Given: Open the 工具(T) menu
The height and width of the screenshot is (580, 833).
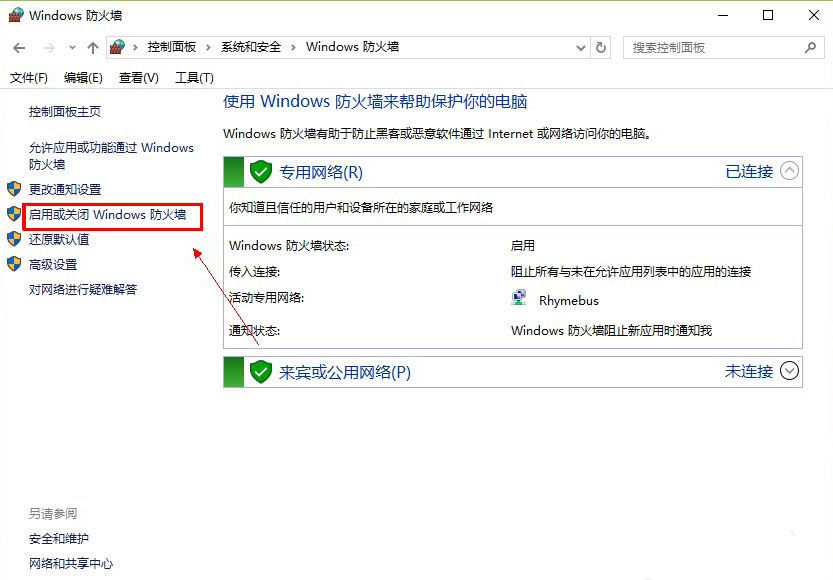Looking at the screenshot, I should [194, 78].
